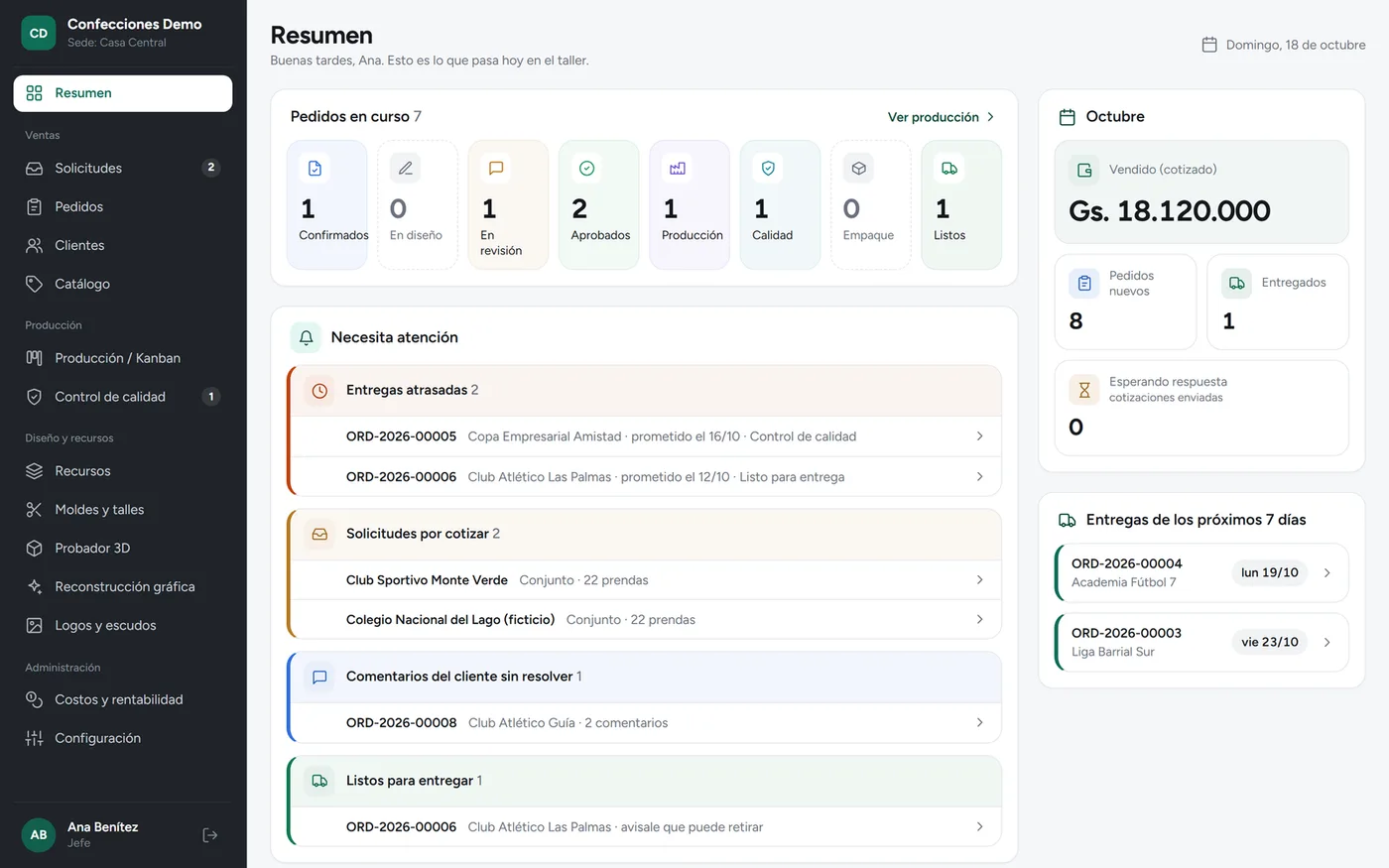Image resolution: width=1389 pixels, height=868 pixels.
Task: Click the vie 23/10 date badge
Action: click(1270, 642)
